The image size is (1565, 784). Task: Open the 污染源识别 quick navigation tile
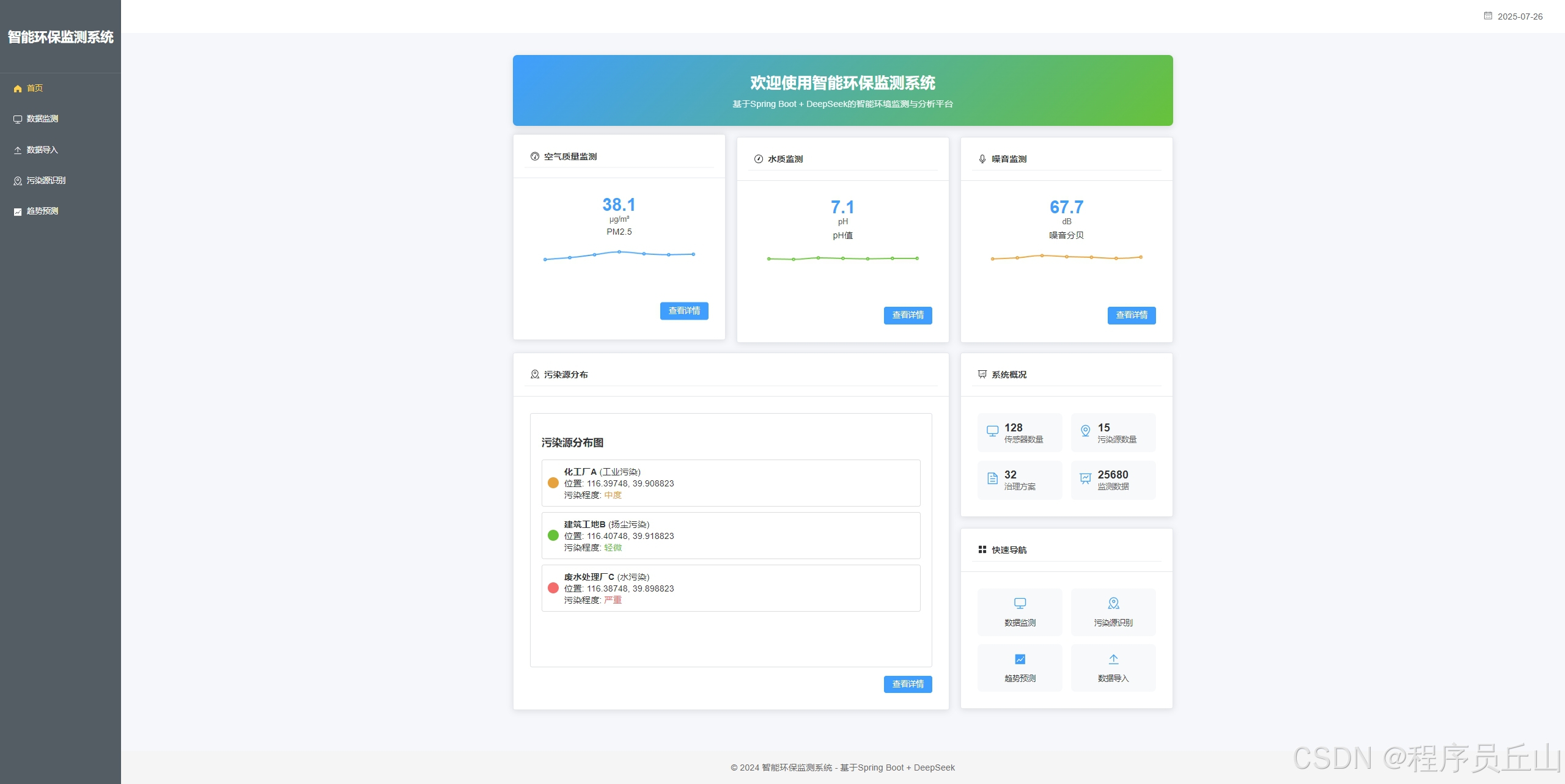pos(1113,612)
